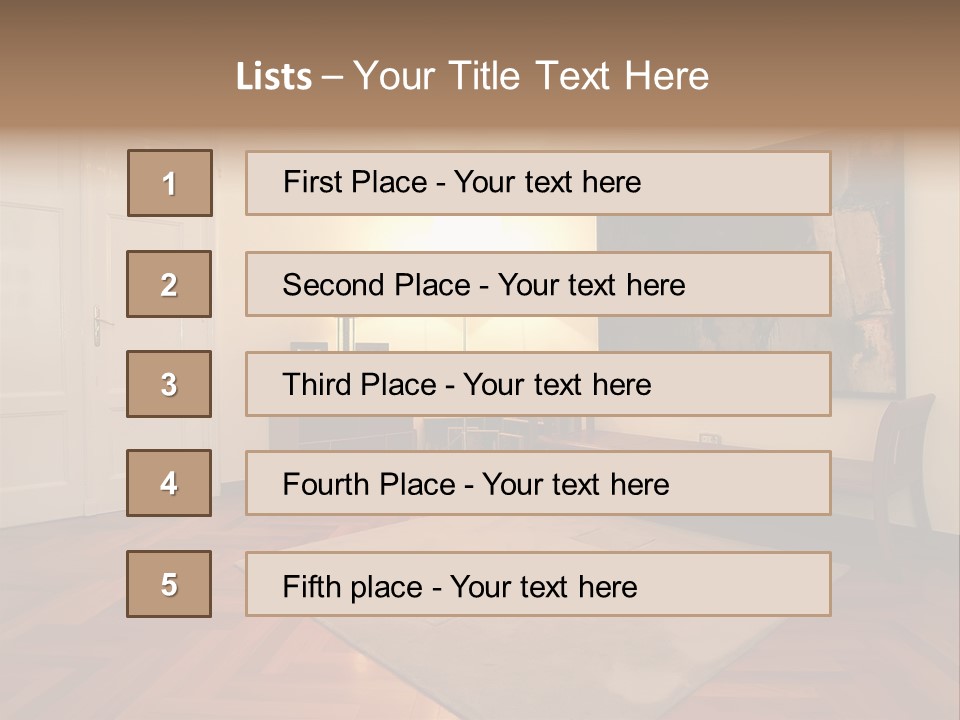Screen dimensions: 960x720
Task: Click the word Fifth in fifth bar
Action: (304, 587)
